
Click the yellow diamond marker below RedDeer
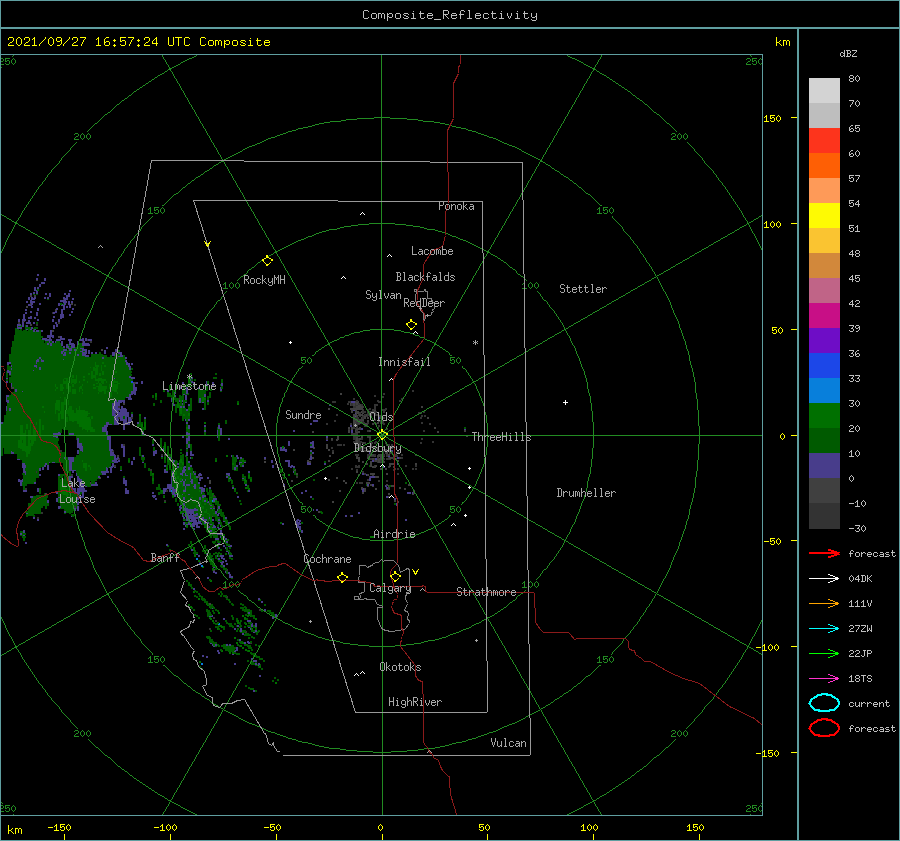click(x=411, y=325)
